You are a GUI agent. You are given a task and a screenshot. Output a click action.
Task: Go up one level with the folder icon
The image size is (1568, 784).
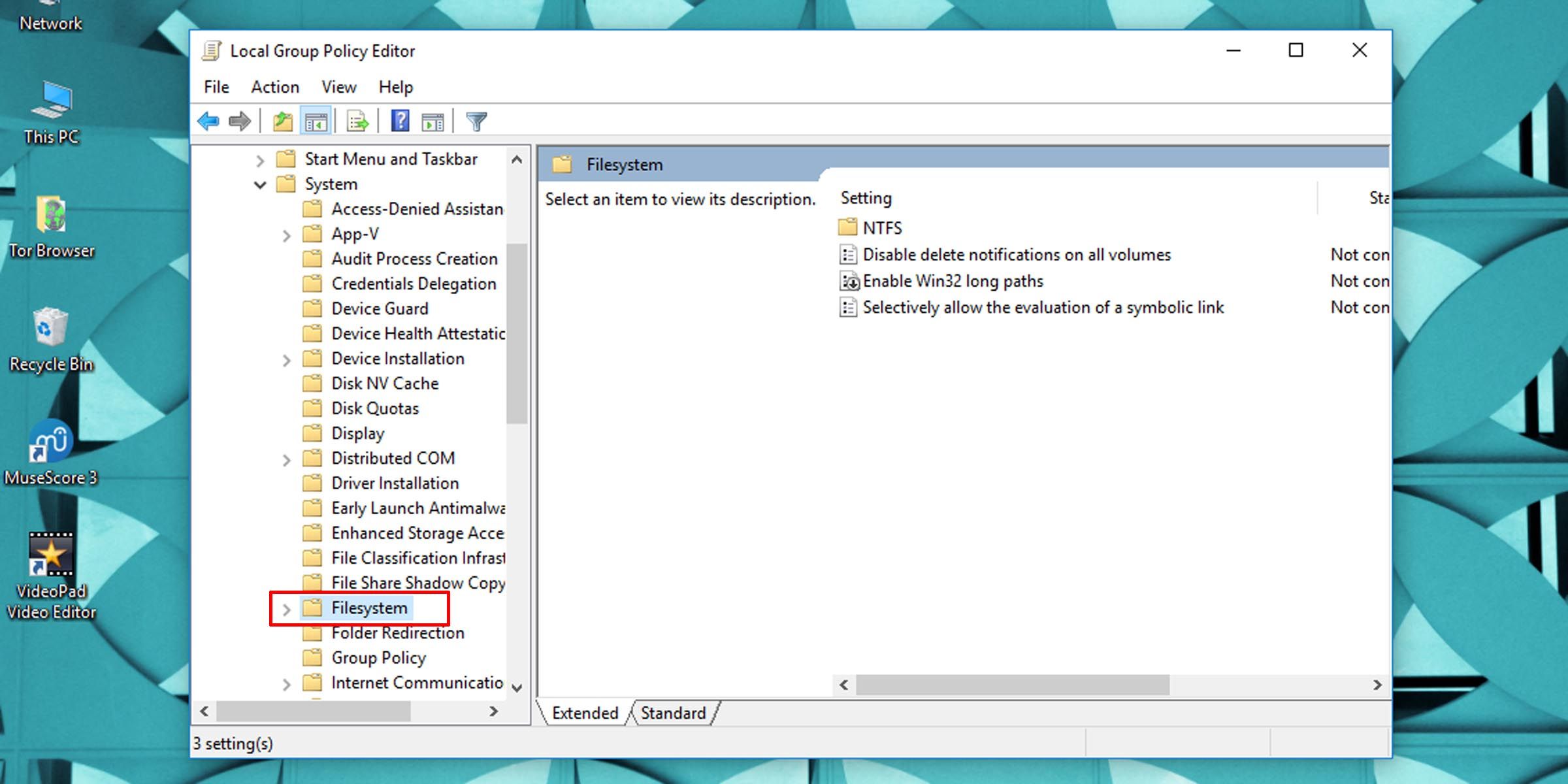pyautogui.click(x=282, y=120)
